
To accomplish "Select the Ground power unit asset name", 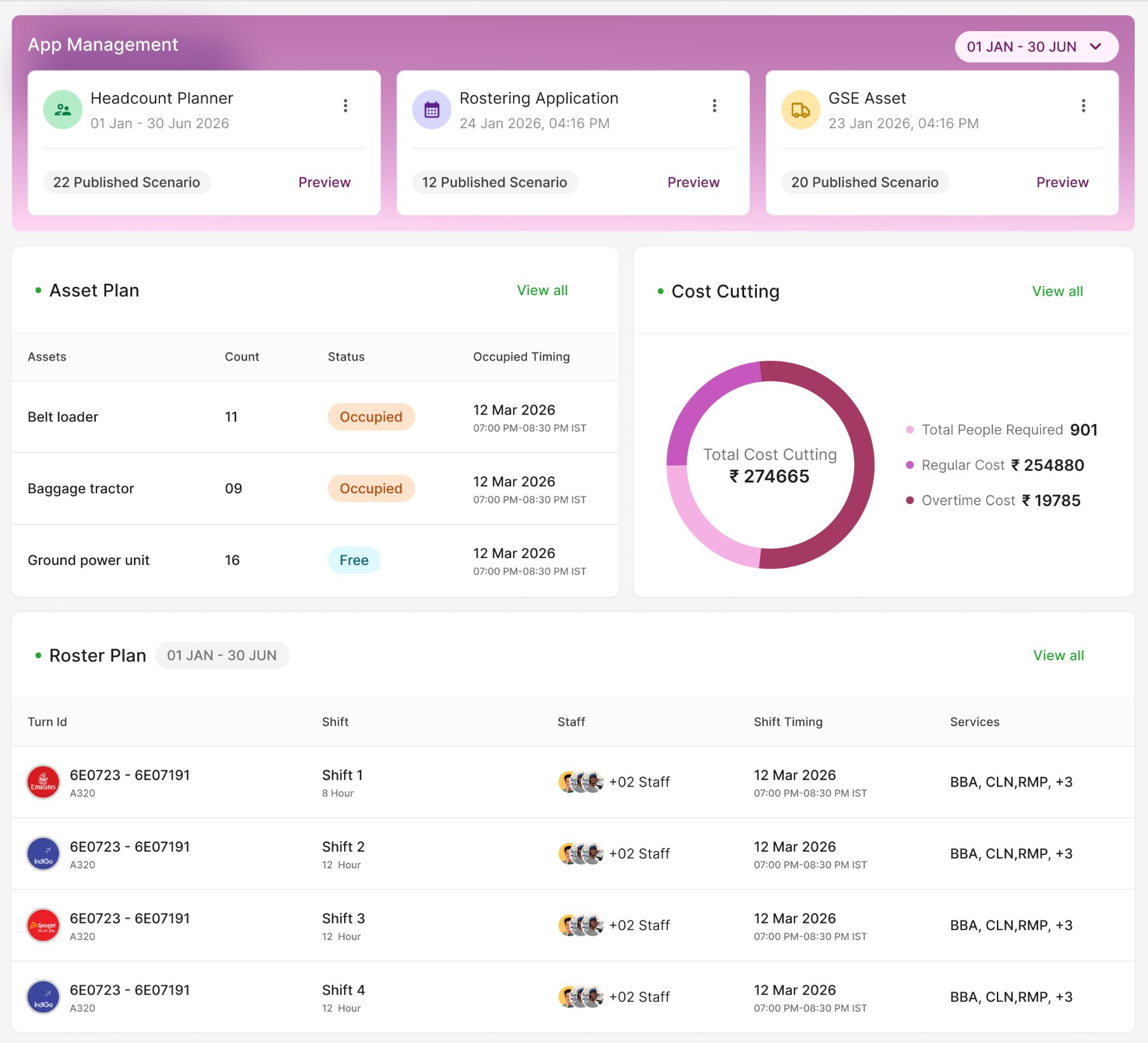I will point(88,561).
